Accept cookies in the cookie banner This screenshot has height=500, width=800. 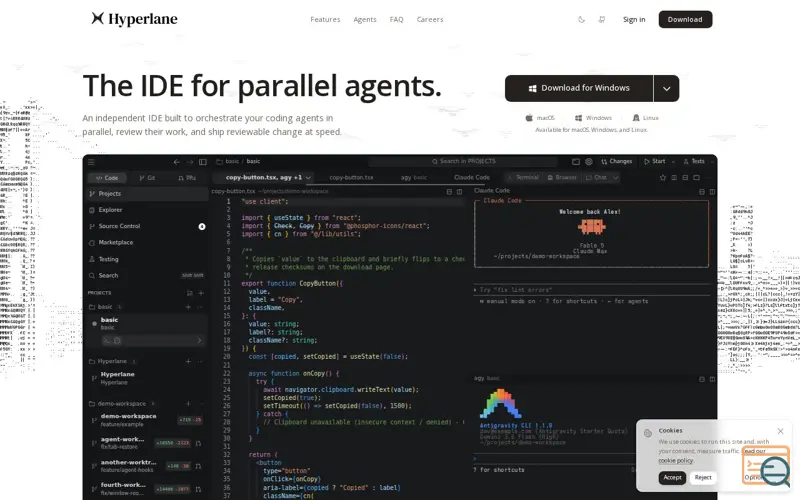coord(672,478)
